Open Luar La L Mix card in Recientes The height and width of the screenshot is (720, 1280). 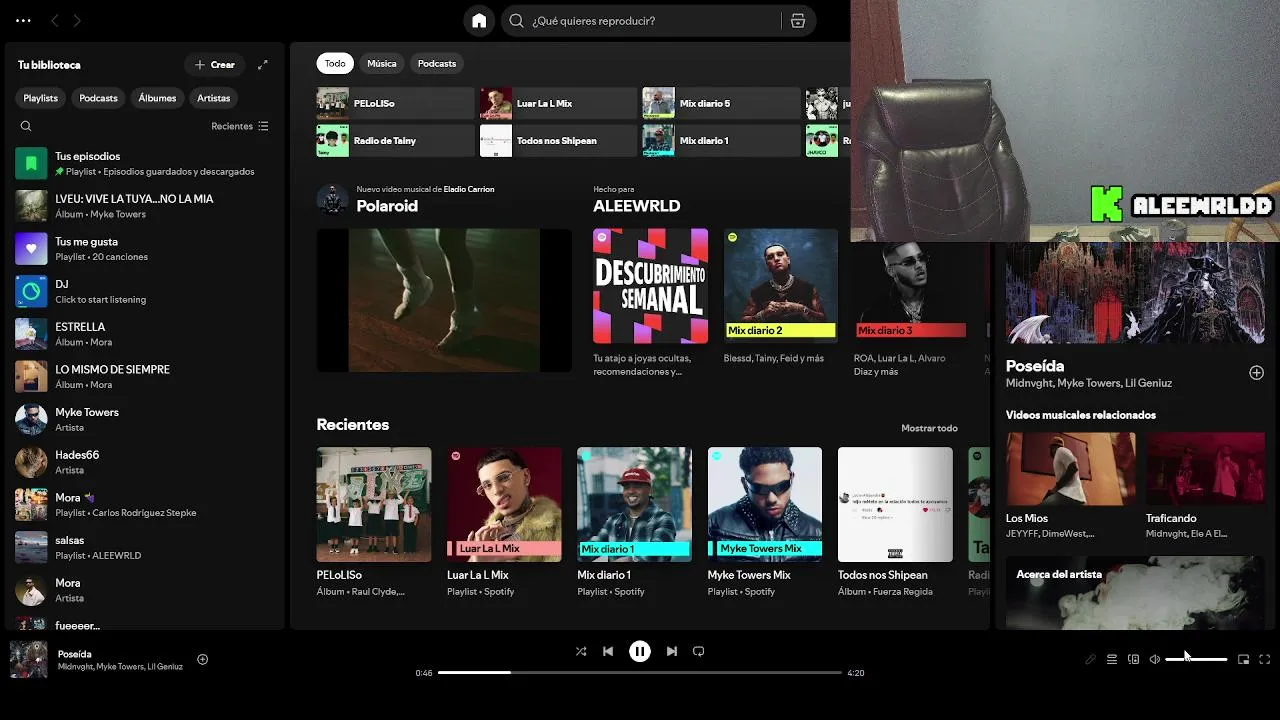504,523
